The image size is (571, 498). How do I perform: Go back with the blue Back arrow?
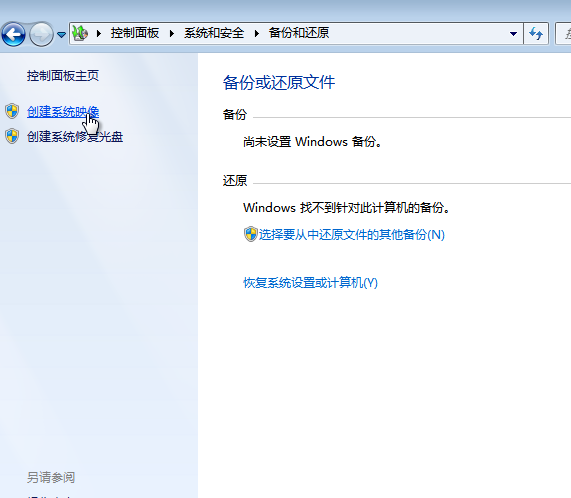(x=13, y=34)
